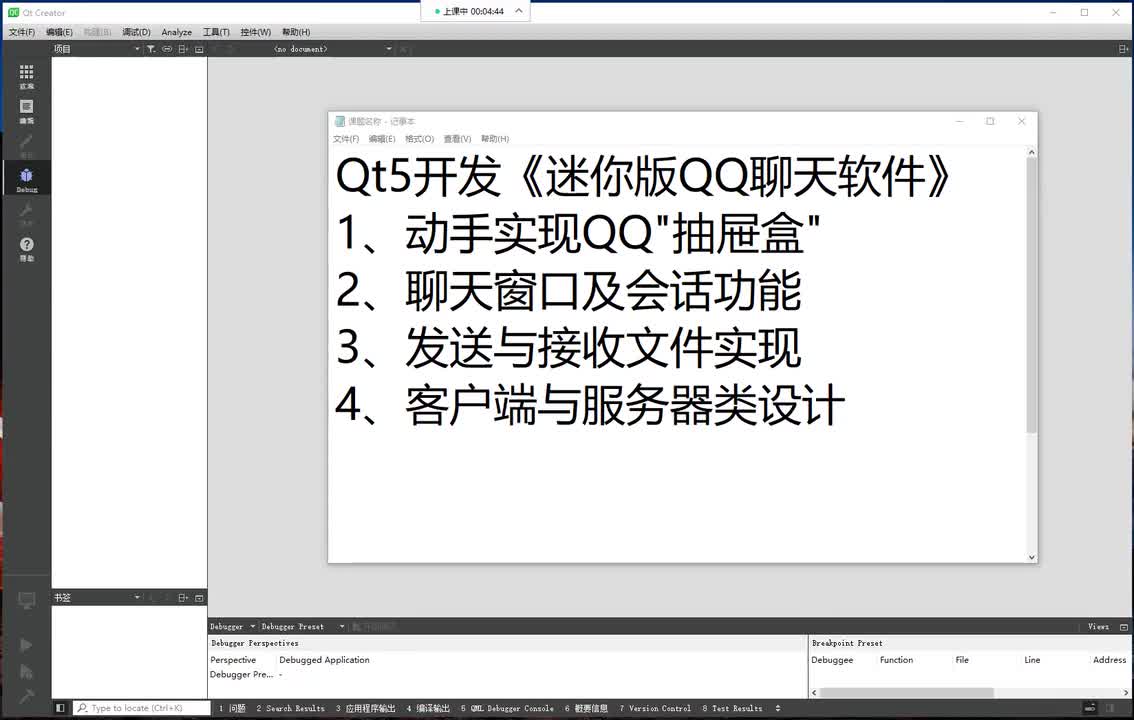Screen dimensions: 1134x720
Task: Click the Views button in debugger toolbar
Action: 1098,627
